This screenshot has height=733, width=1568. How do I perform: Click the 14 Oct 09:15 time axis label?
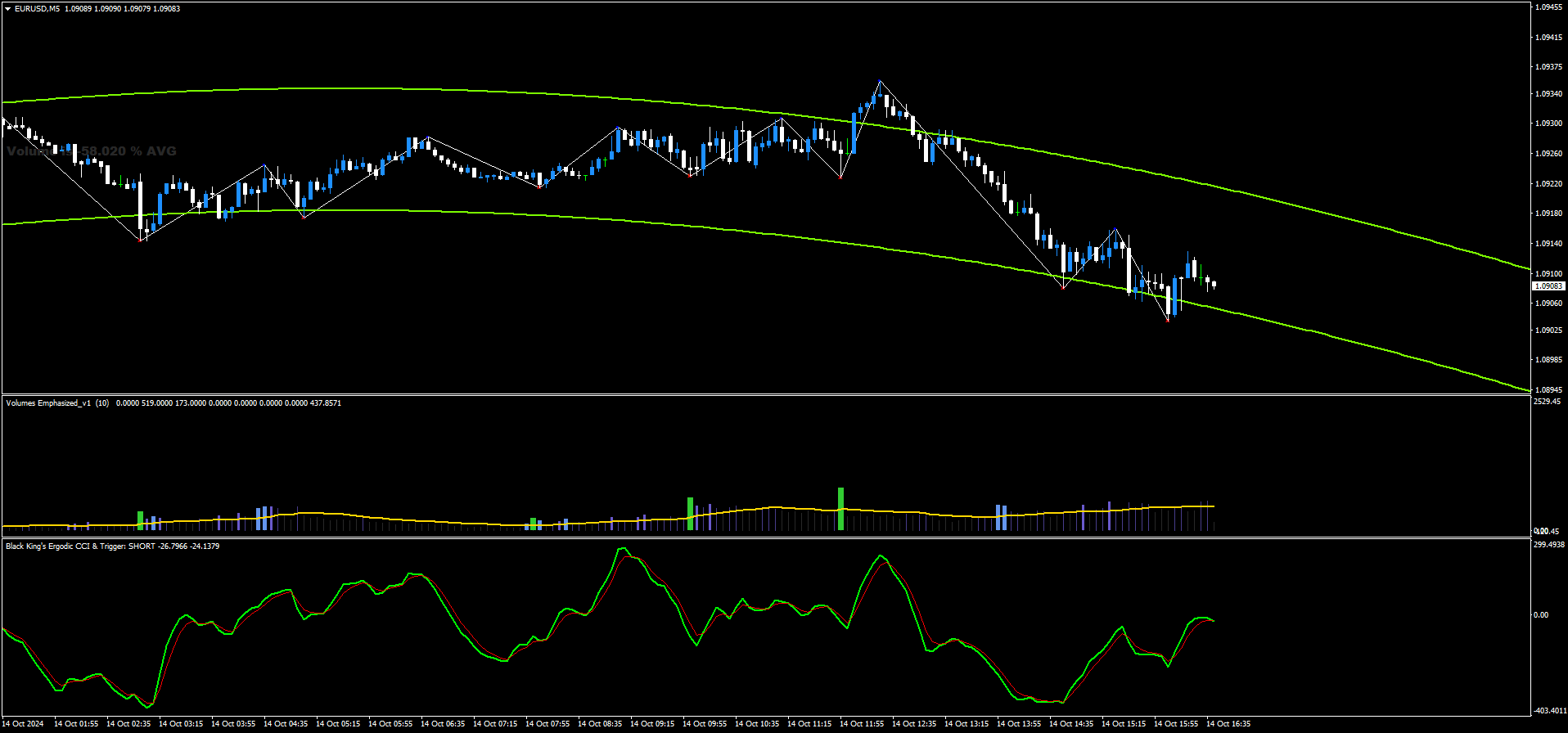tap(652, 724)
